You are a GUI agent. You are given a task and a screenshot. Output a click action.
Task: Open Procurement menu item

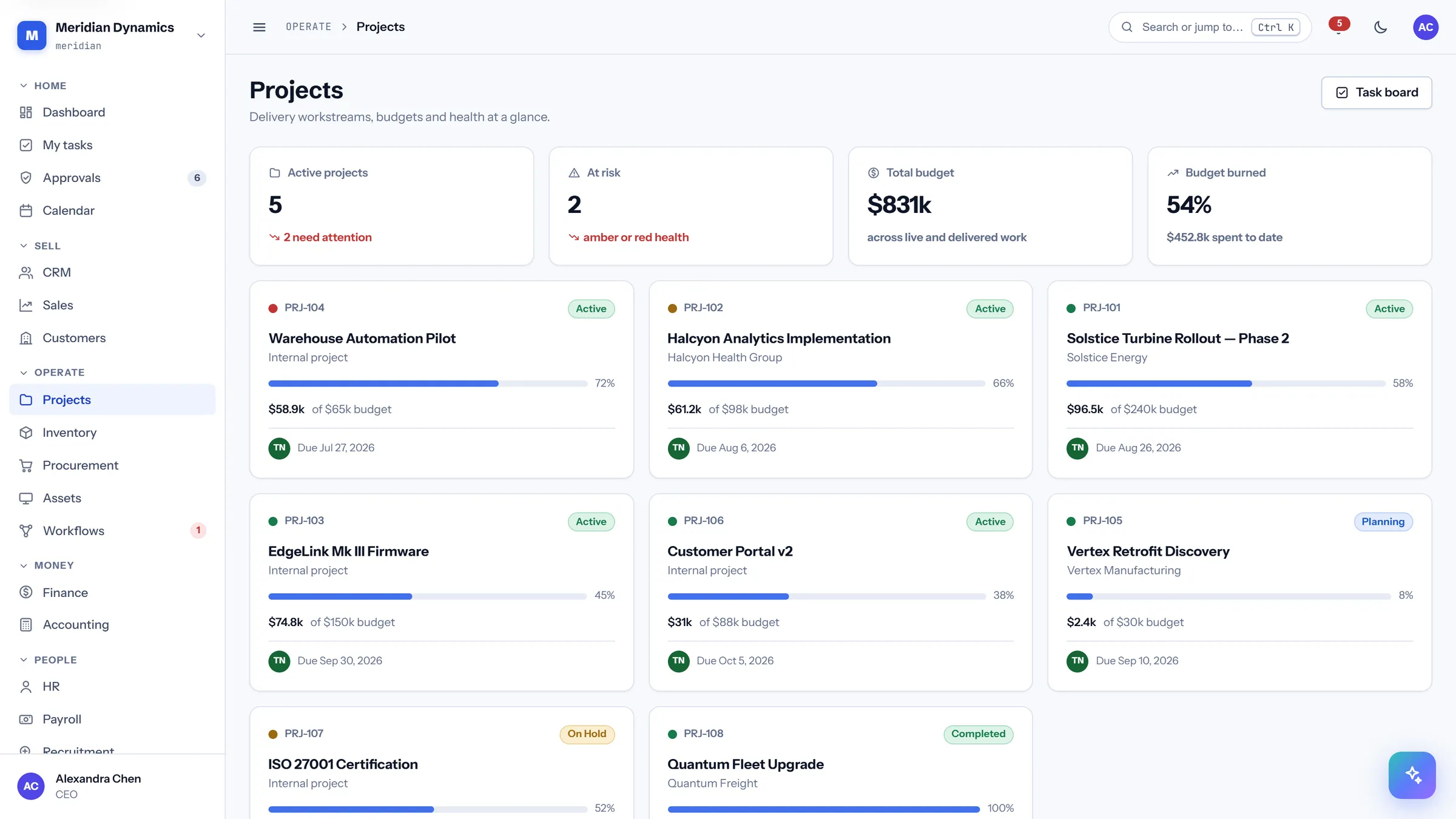112,465
